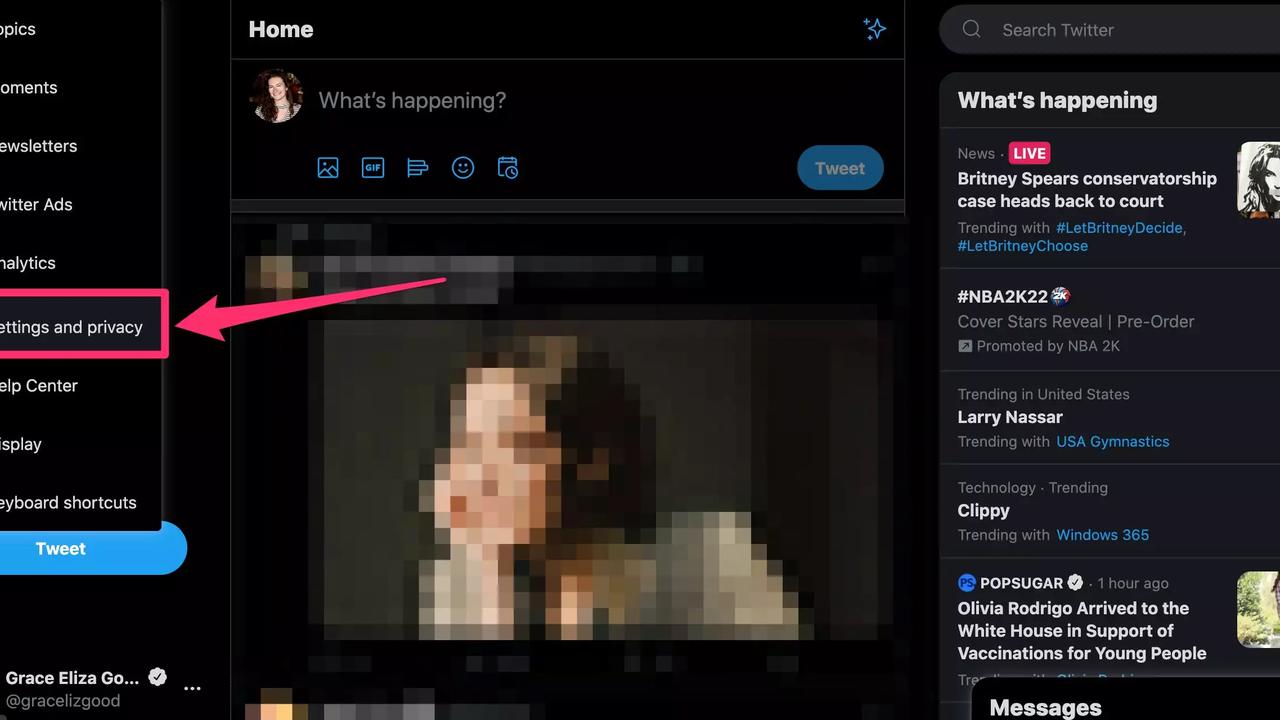
Task: Open the Britney Spears conservatorship story
Action: (1087, 190)
